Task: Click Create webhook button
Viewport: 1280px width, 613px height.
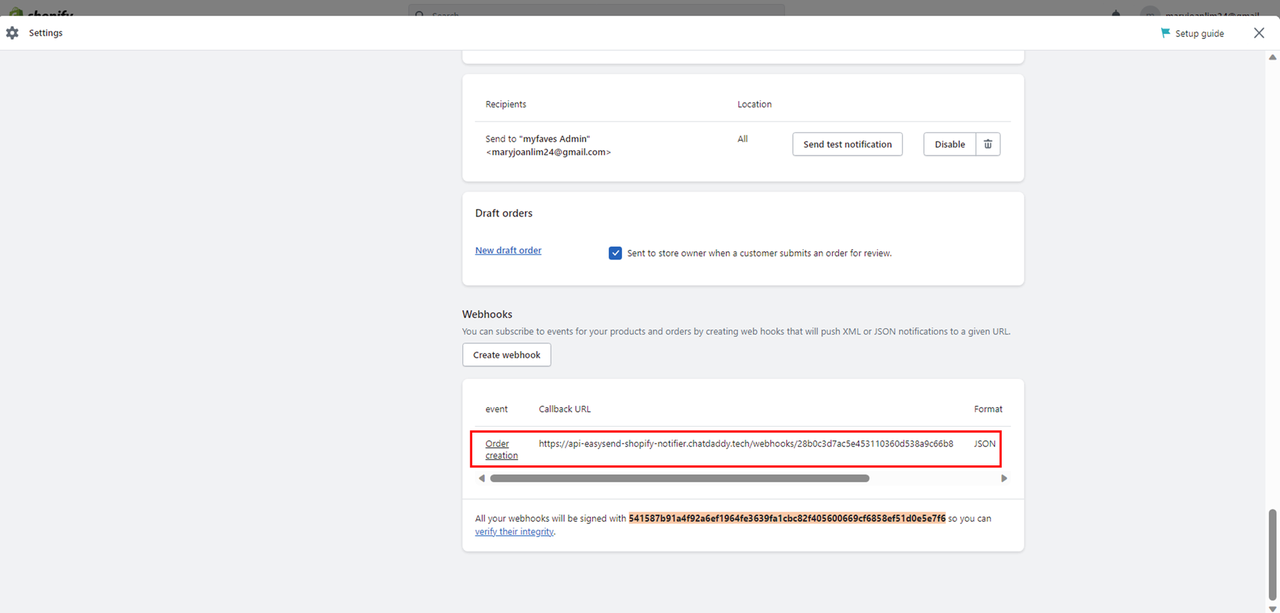Action: click(507, 355)
